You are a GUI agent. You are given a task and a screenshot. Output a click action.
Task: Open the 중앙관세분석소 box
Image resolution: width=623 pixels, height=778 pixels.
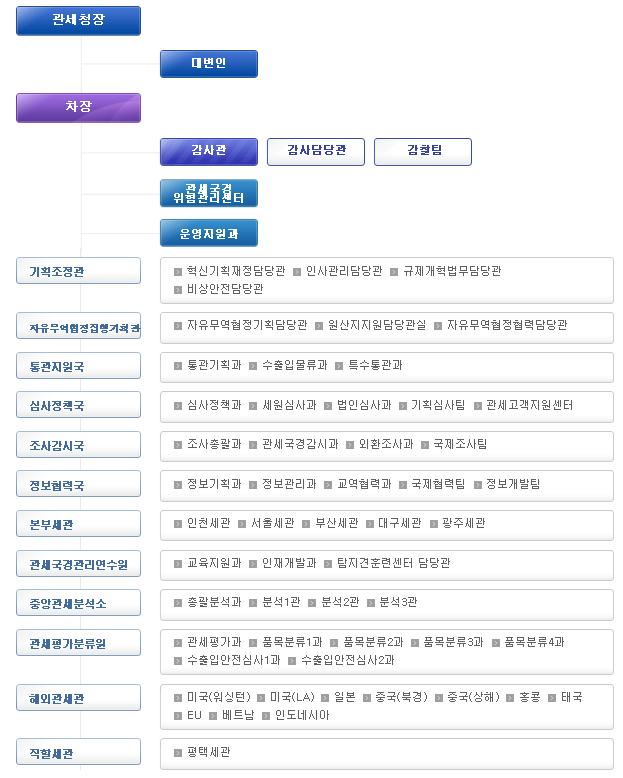coord(78,602)
